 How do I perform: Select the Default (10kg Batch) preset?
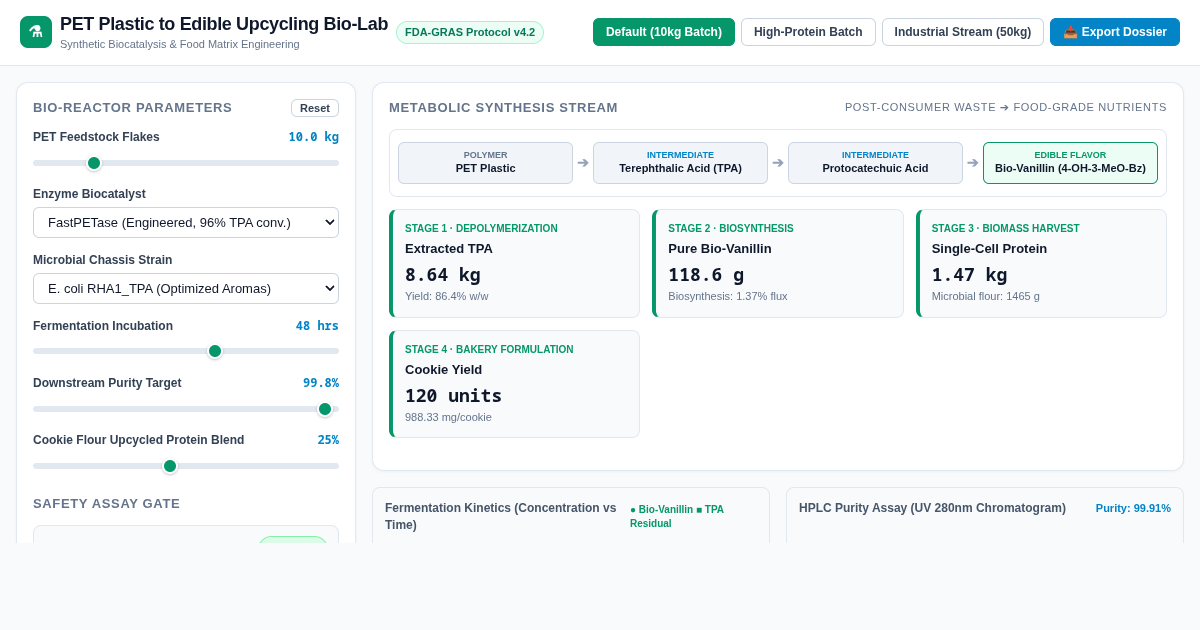[664, 32]
